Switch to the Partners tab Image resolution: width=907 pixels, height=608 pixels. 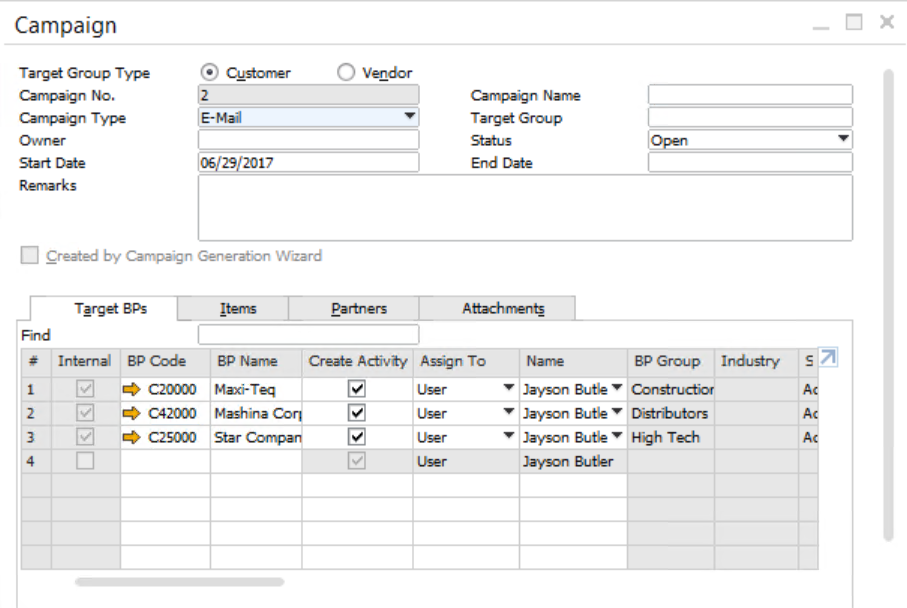click(x=358, y=308)
